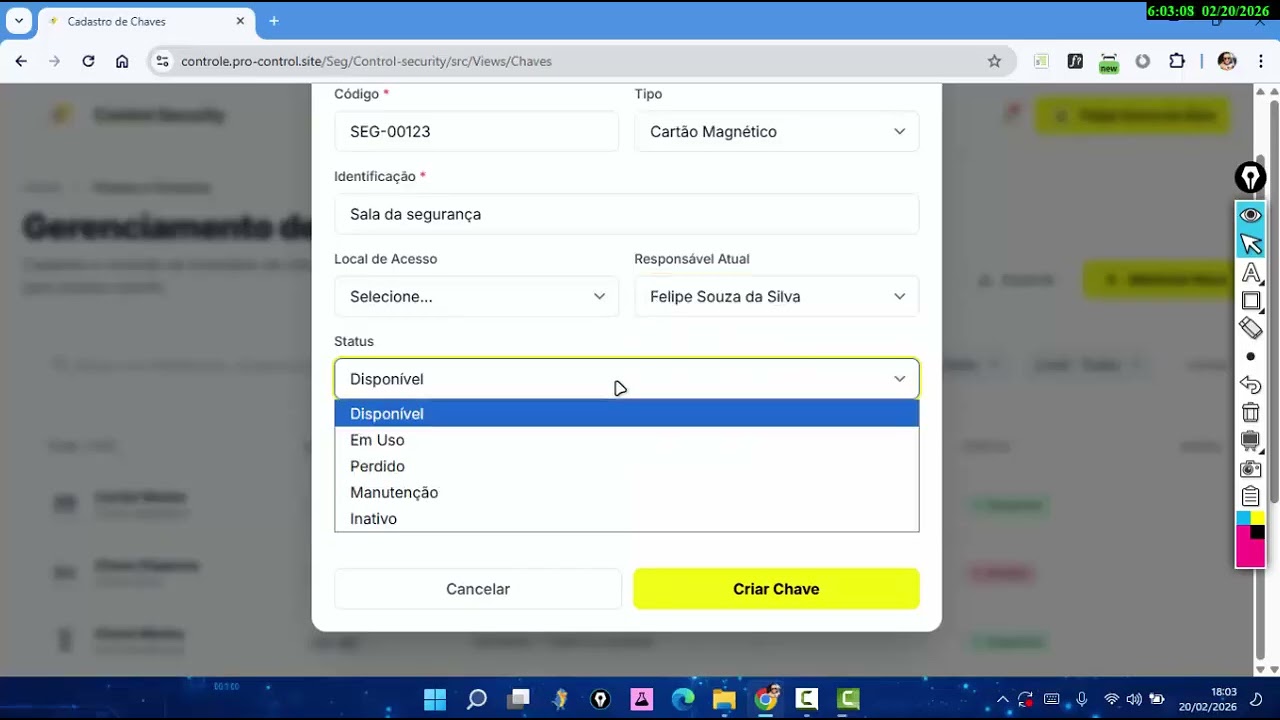
Task: Open Windows Start menu on taskbar
Action: tap(435, 699)
